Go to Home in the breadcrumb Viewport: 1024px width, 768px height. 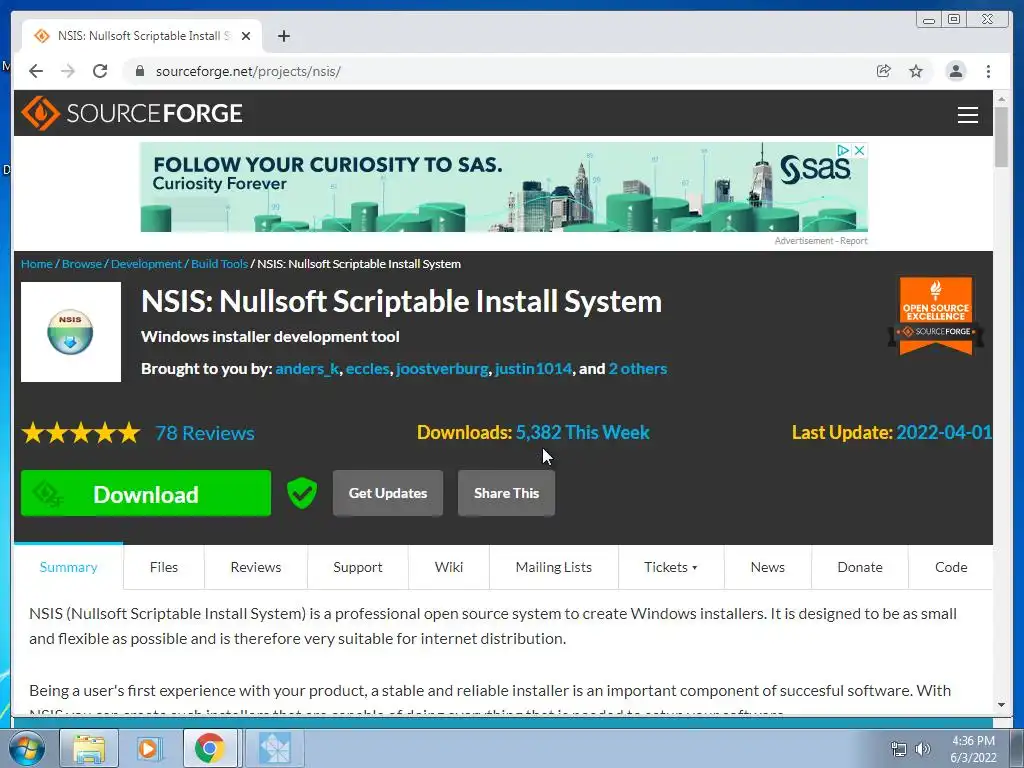pos(37,264)
